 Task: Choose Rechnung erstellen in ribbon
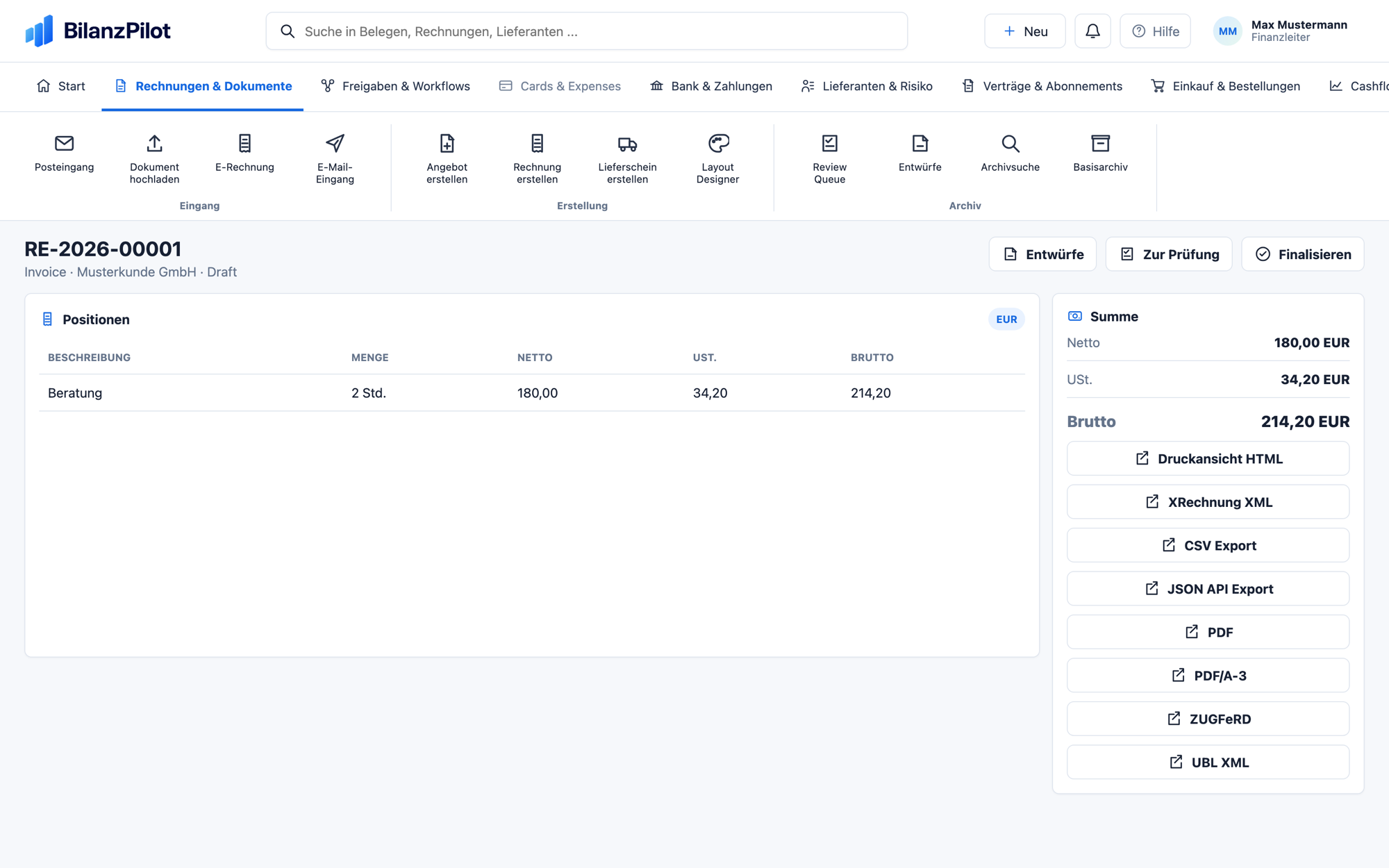(537, 159)
